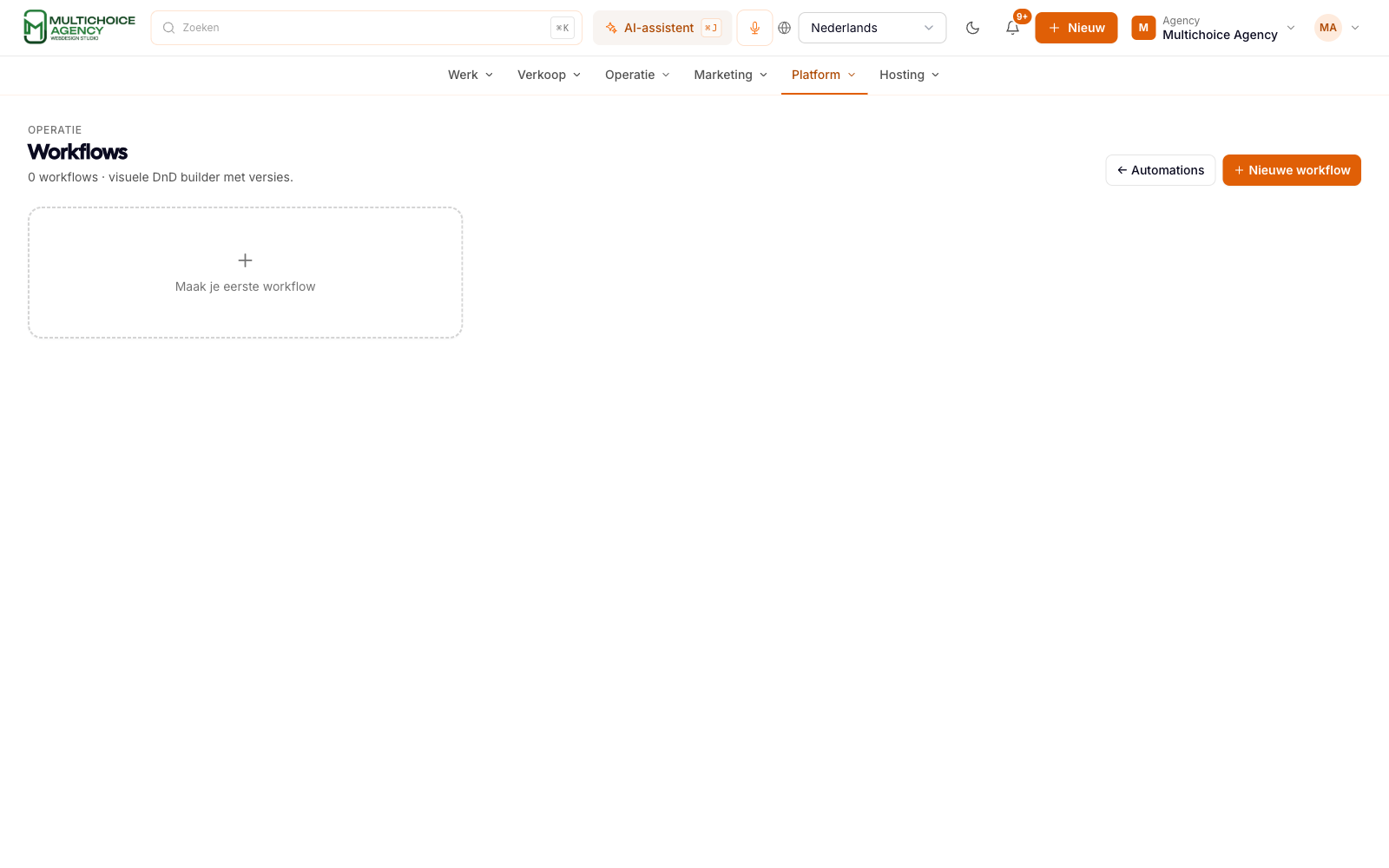Toggle dark mode with moon icon
The width and height of the screenshot is (1389, 868).
pyautogui.click(x=972, y=28)
